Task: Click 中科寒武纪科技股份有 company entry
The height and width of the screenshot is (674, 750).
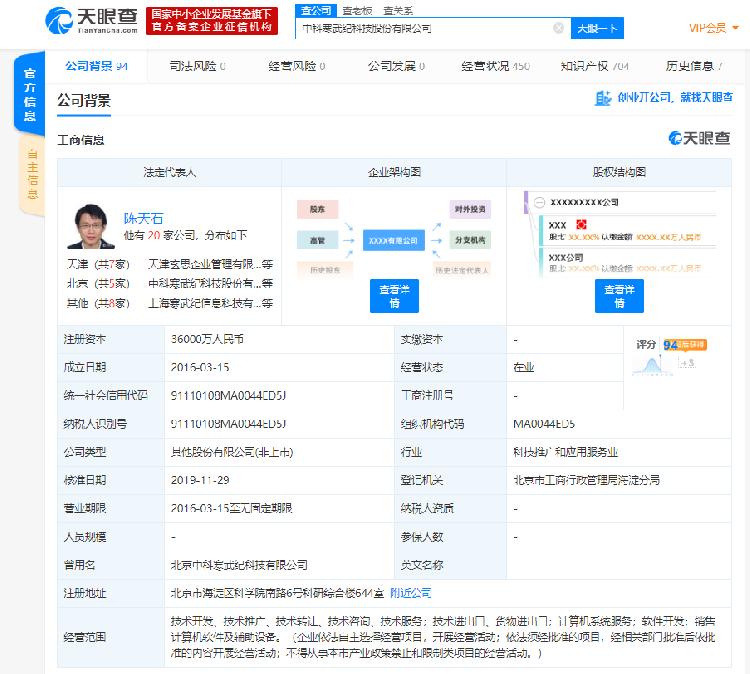Action: pos(210,284)
